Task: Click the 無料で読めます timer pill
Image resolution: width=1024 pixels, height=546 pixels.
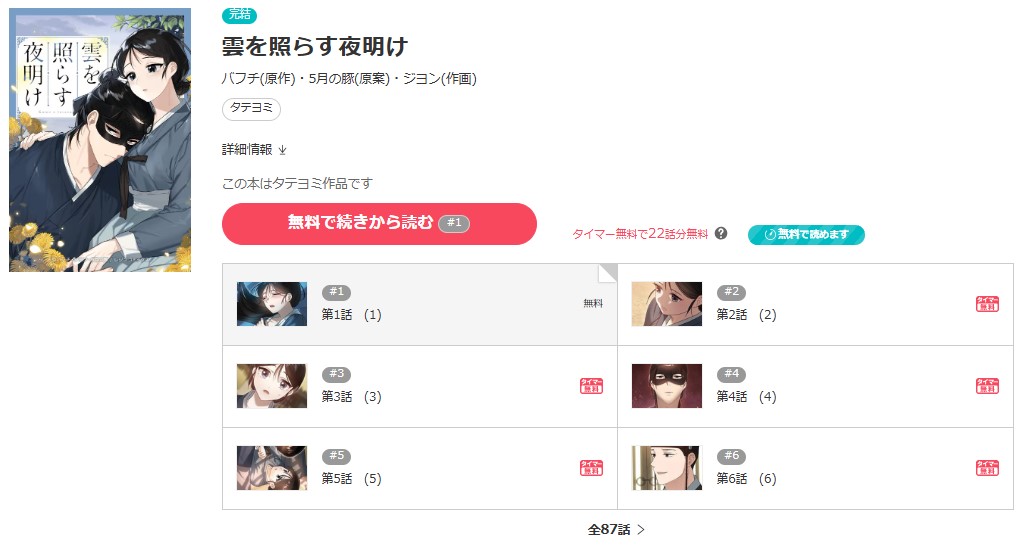Action: [806, 235]
